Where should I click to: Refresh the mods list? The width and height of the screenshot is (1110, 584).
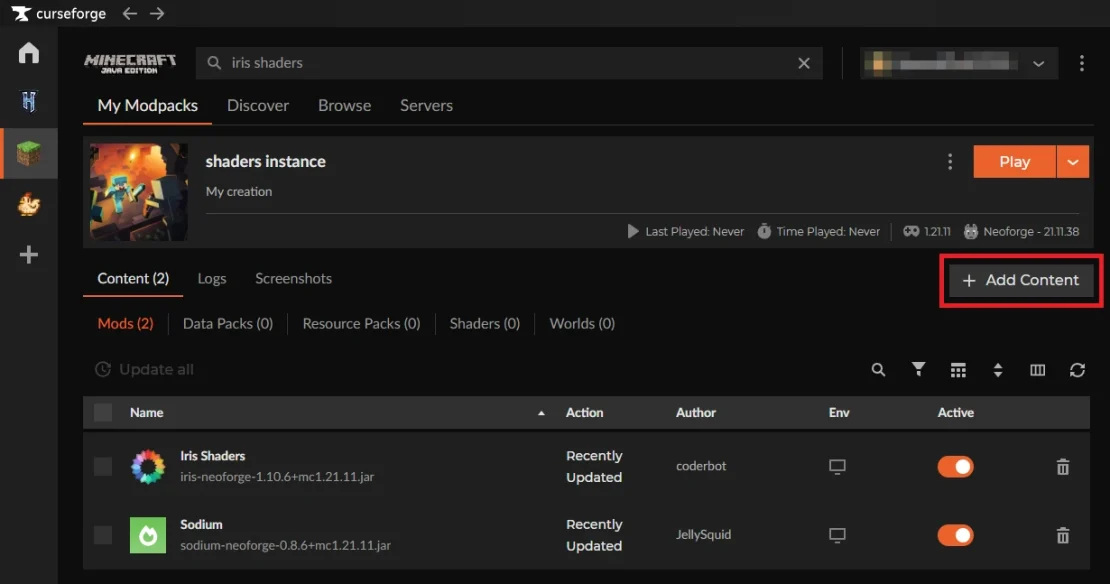(x=1077, y=370)
